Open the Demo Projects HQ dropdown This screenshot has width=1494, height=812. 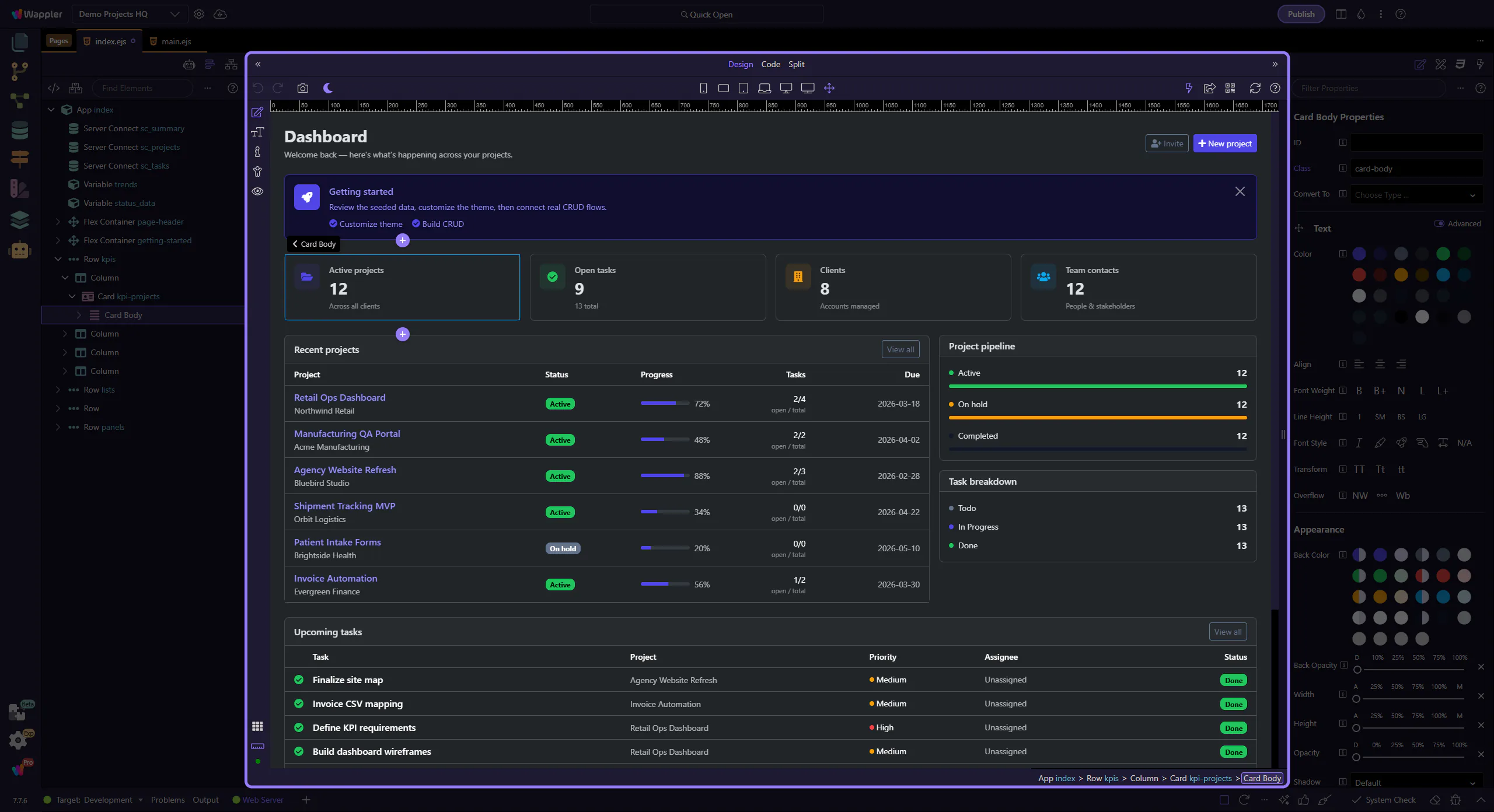(130, 14)
